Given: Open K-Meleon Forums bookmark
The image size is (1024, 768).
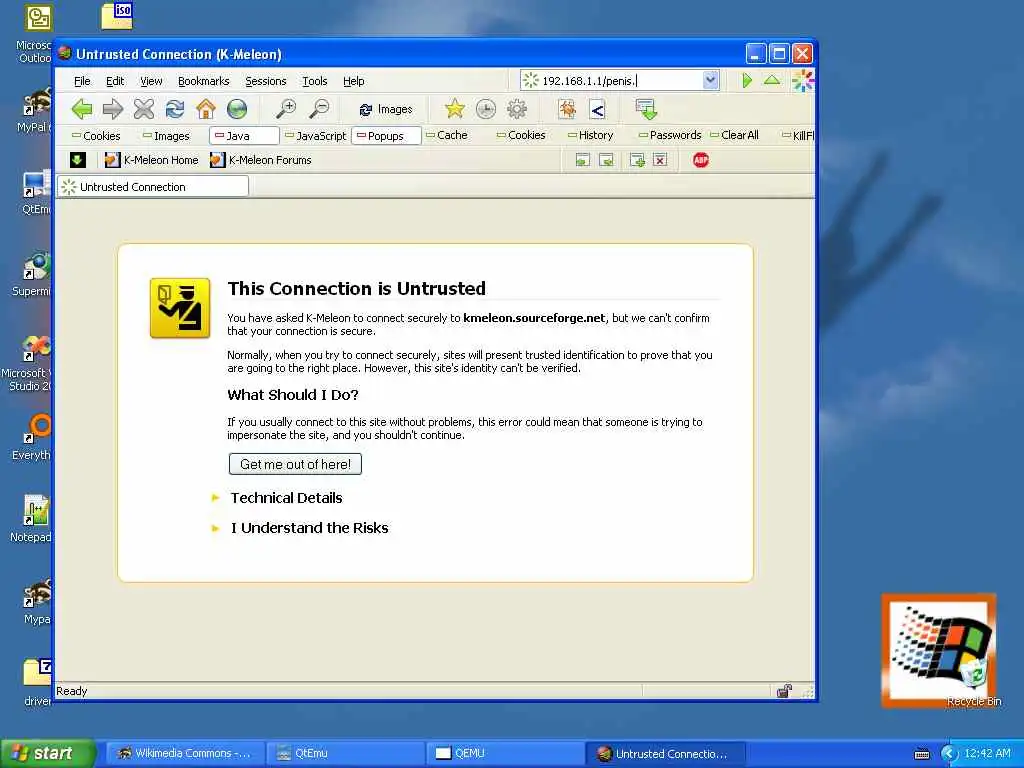Looking at the screenshot, I should [x=261, y=160].
